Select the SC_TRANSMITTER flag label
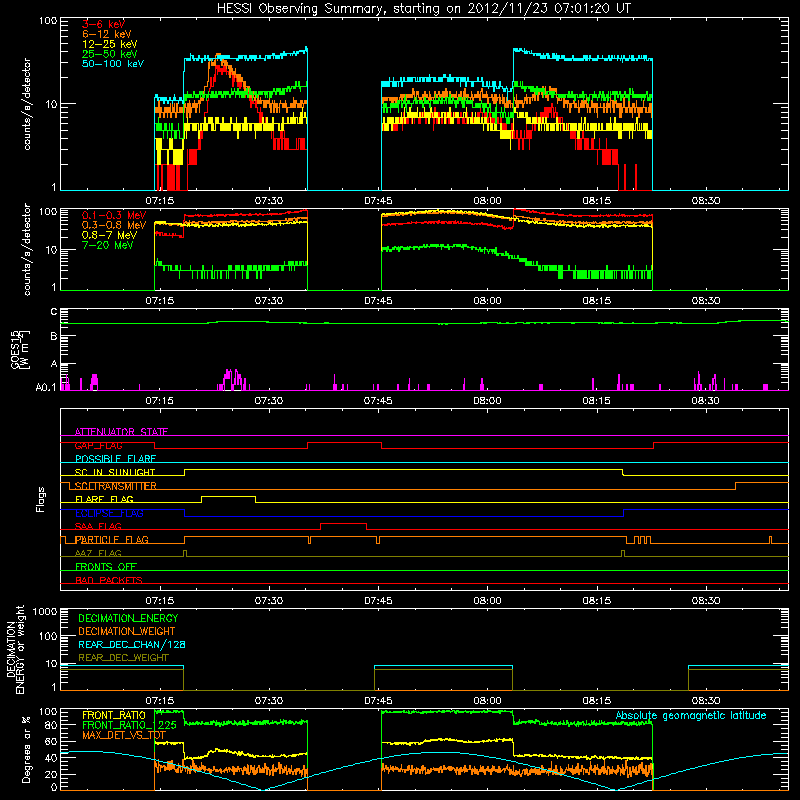The image size is (800, 800). click(115, 486)
